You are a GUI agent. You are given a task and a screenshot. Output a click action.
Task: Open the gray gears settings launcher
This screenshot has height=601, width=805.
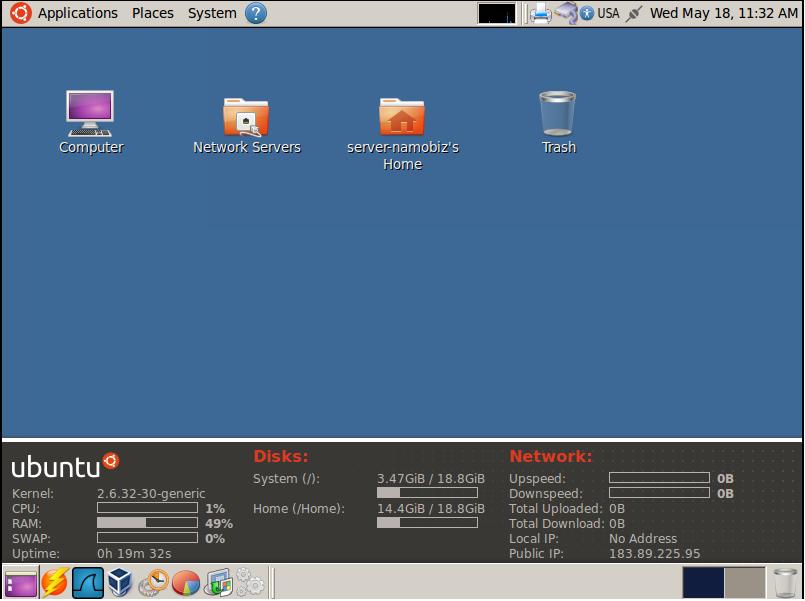251,584
